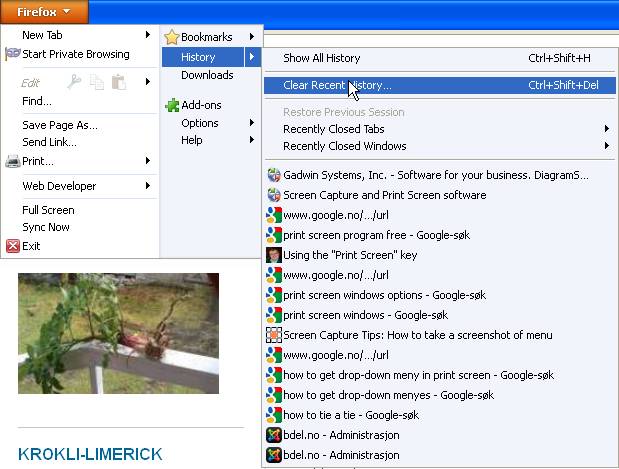Expand the Bookmarks submenu arrow

pyautogui.click(x=251, y=37)
